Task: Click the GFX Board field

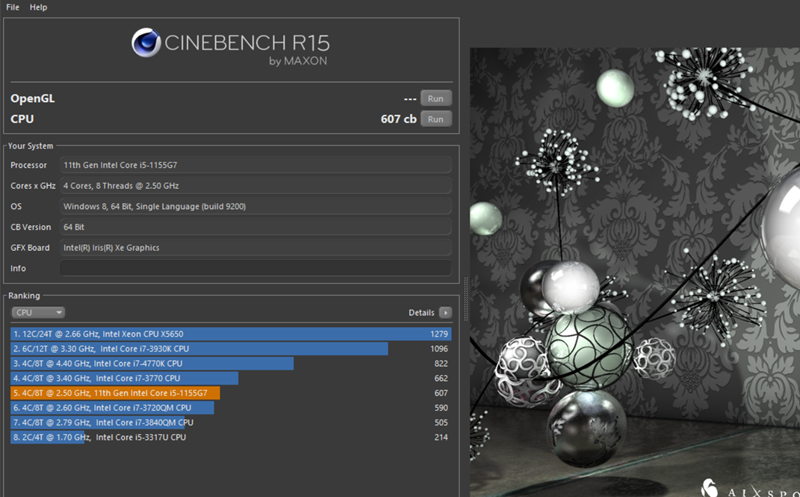Action: (x=255, y=248)
